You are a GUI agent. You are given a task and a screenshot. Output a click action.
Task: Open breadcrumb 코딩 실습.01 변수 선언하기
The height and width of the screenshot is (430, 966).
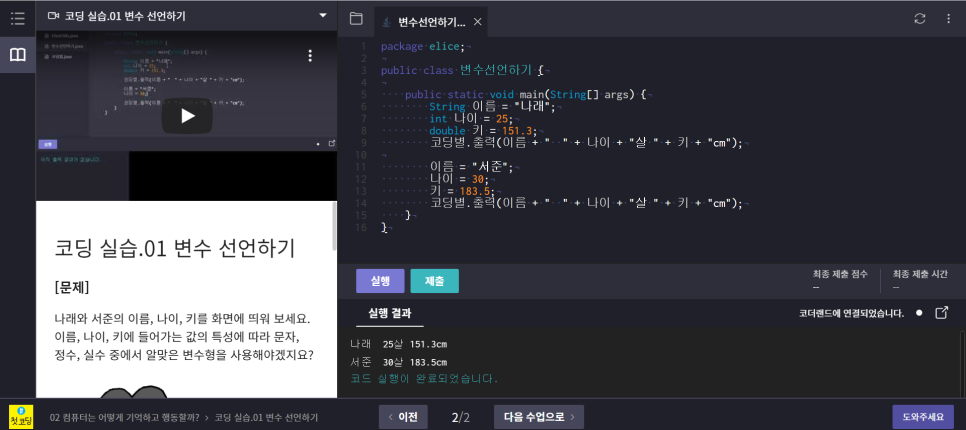(x=266, y=417)
